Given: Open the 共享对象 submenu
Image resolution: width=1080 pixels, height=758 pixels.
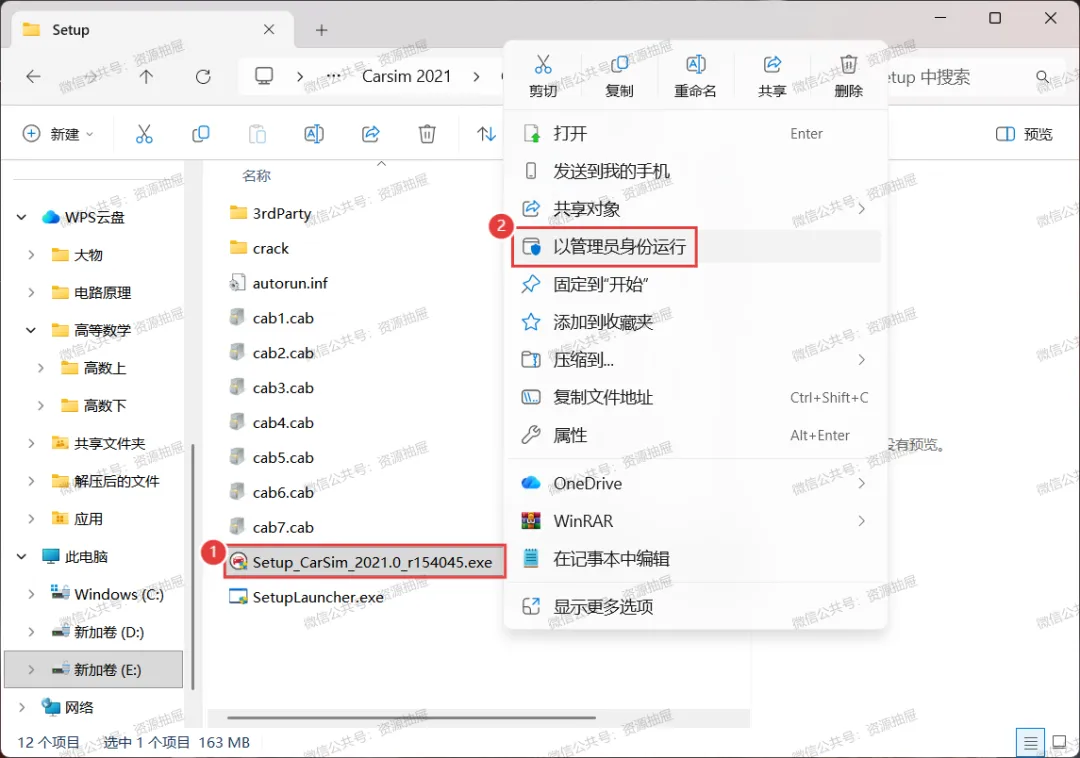Looking at the screenshot, I should coord(693,209).
